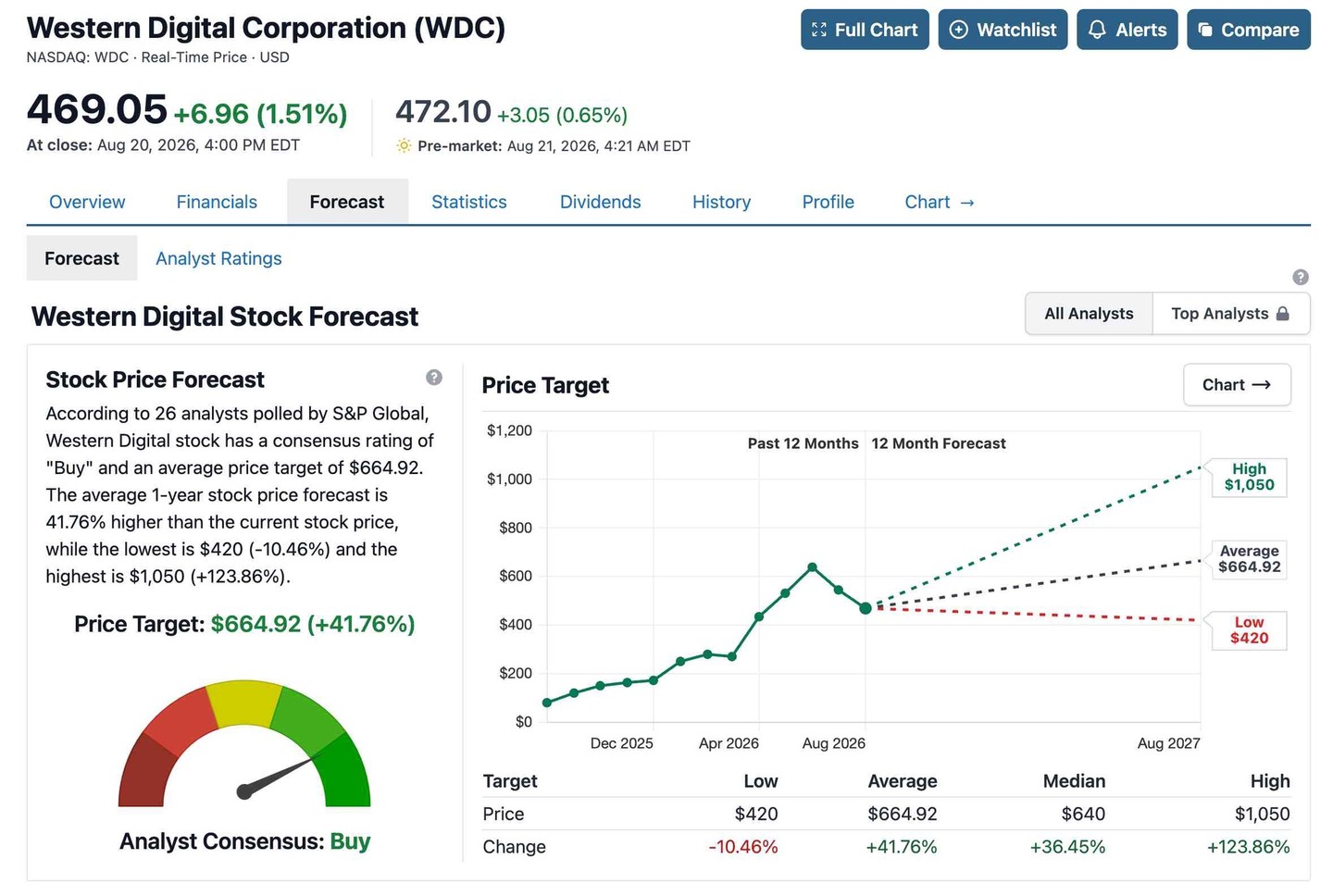1333x896 pixels.
Task: Open the Statistics tab
Action: pyautogui.click(x=469, y=202)
